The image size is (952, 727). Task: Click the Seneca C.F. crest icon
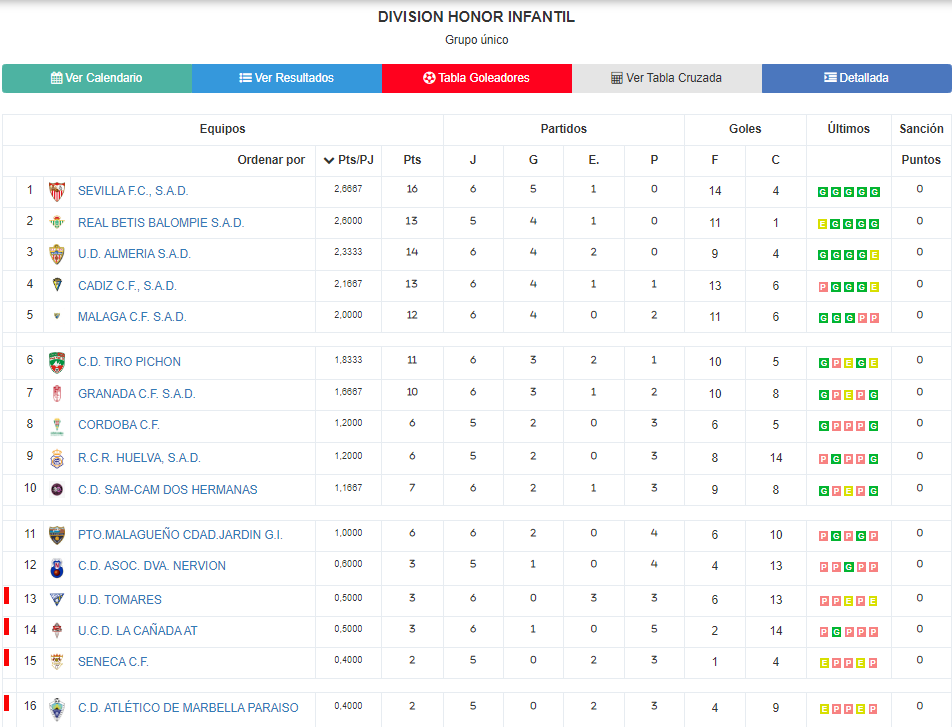point(57,661)
